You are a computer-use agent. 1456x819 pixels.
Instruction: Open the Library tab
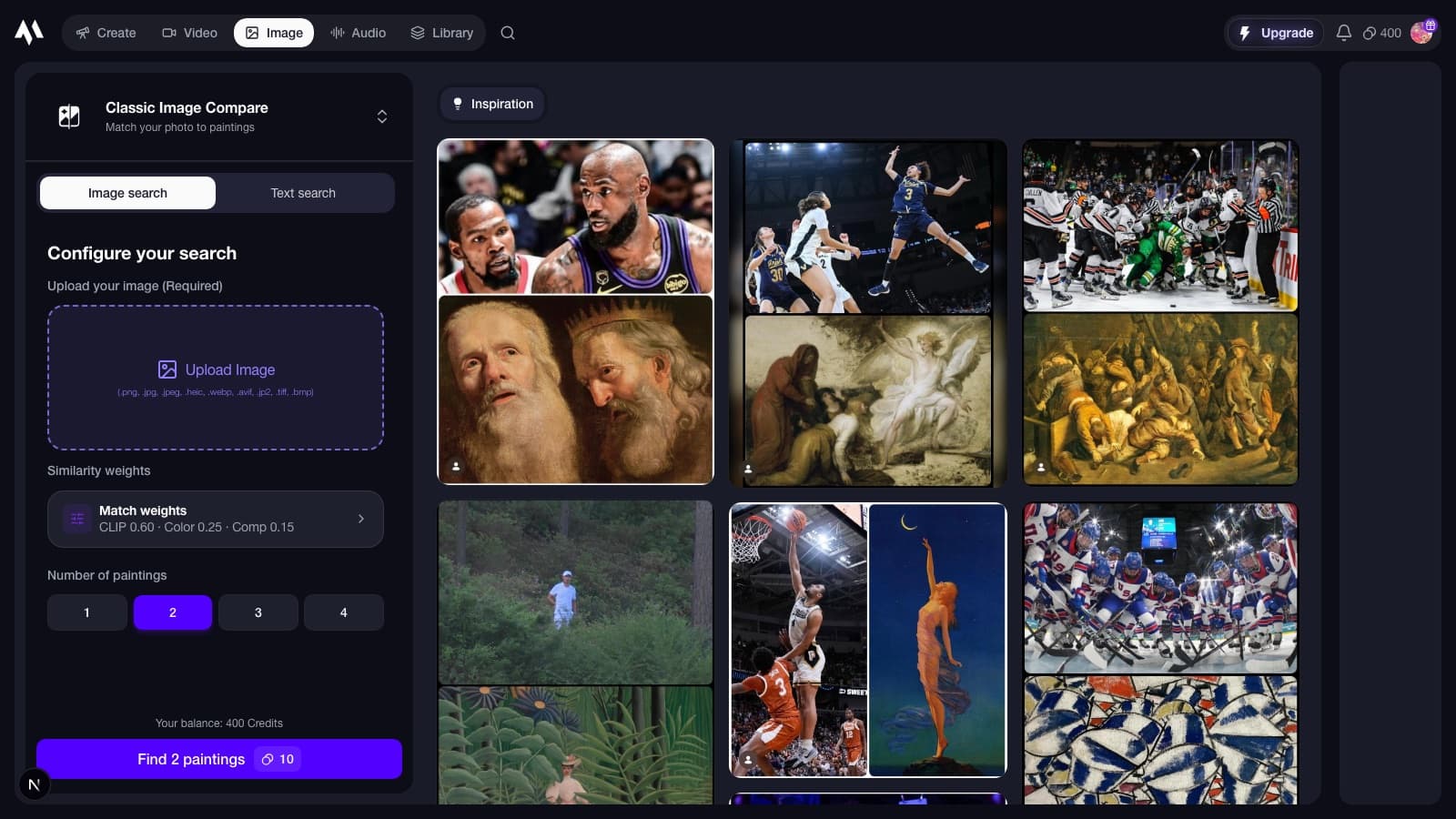tap(442, 33)
